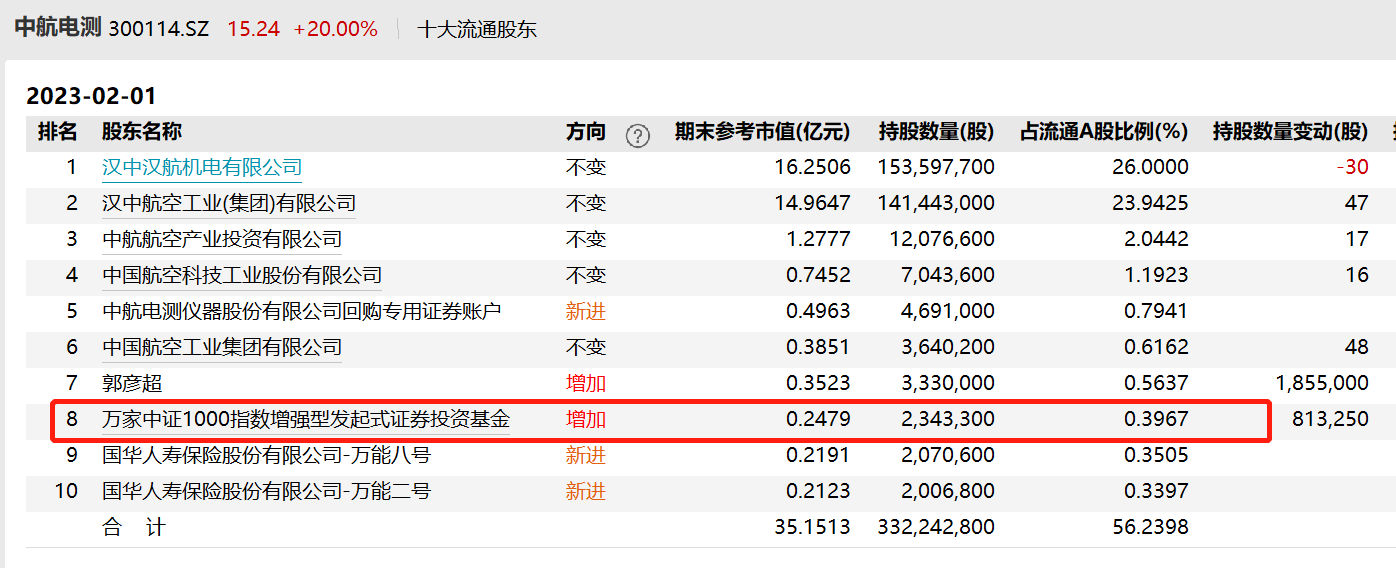
Task: Click holding quantity 2,343,300
Action: pos(948,419)
